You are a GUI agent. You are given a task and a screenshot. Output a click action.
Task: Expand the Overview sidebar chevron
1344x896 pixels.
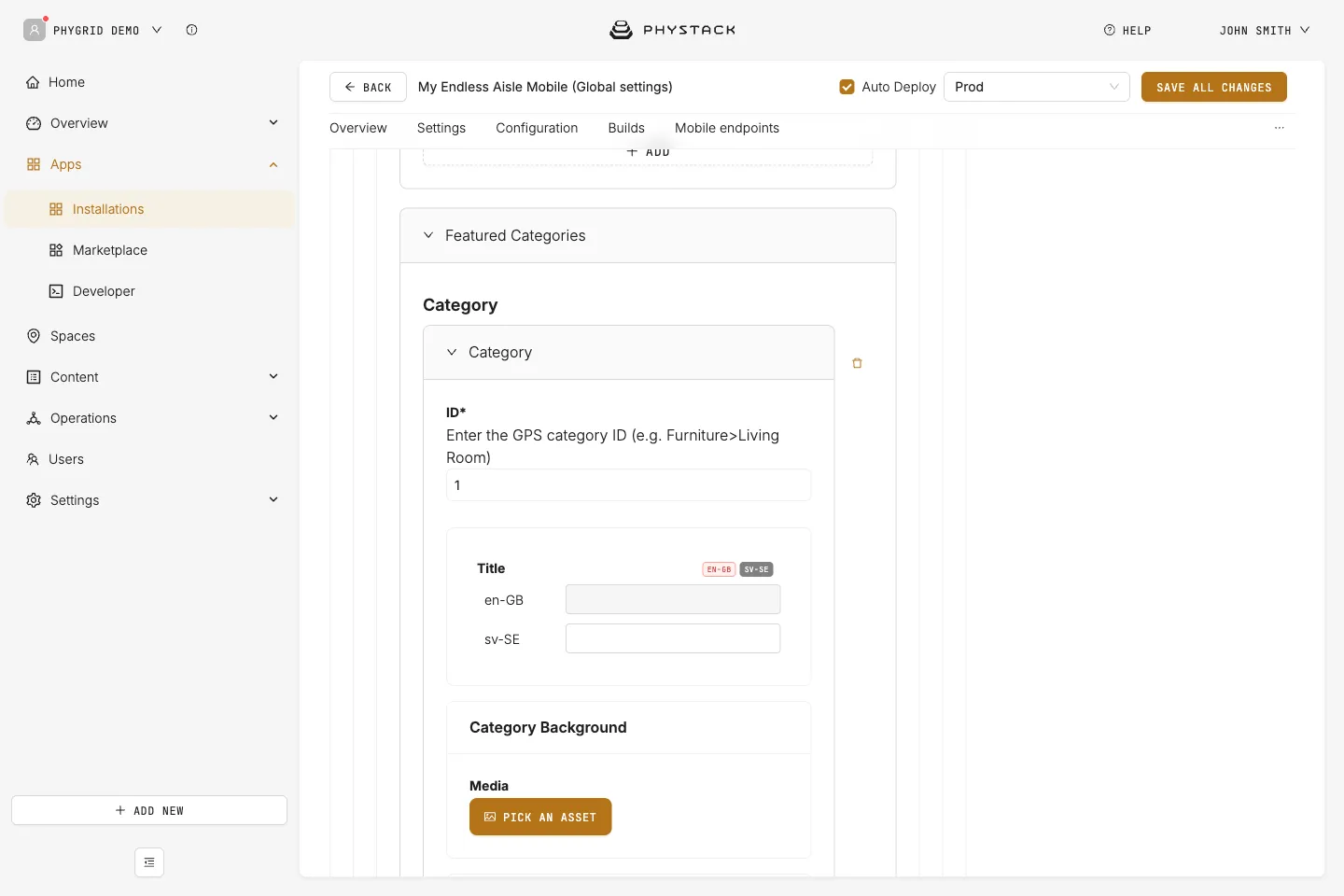point(273,122)
